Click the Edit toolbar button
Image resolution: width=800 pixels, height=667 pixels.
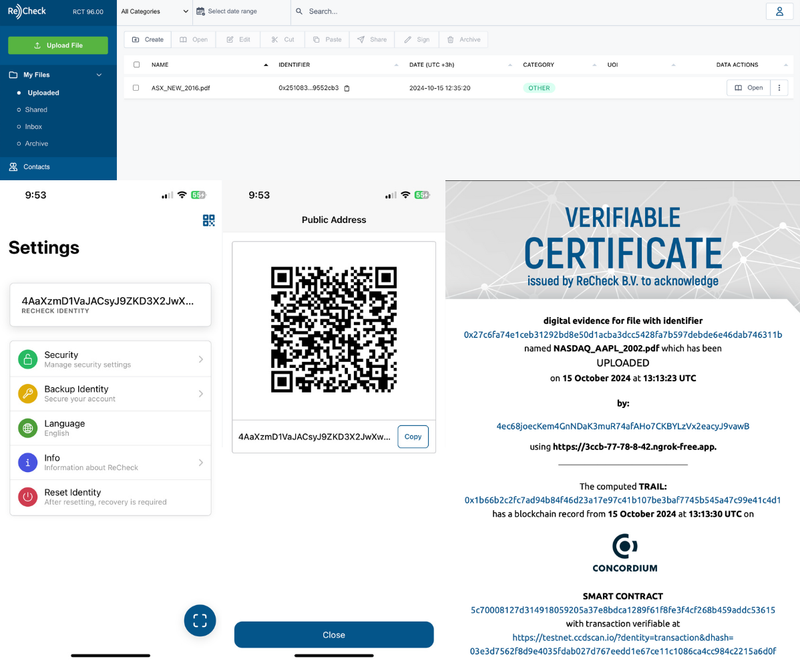[x=238, y=39]
